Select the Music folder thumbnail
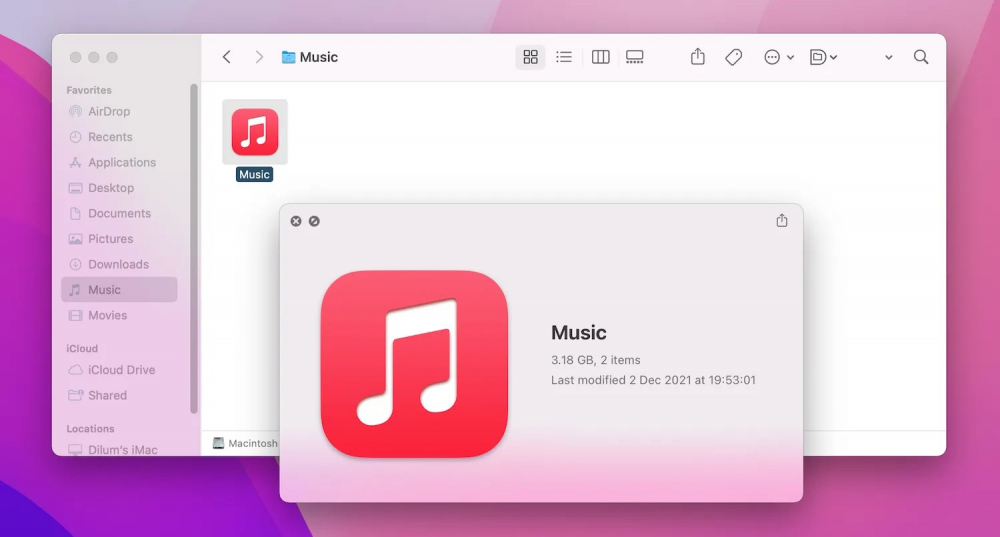1000x537 pixels. tap(255, 132)
